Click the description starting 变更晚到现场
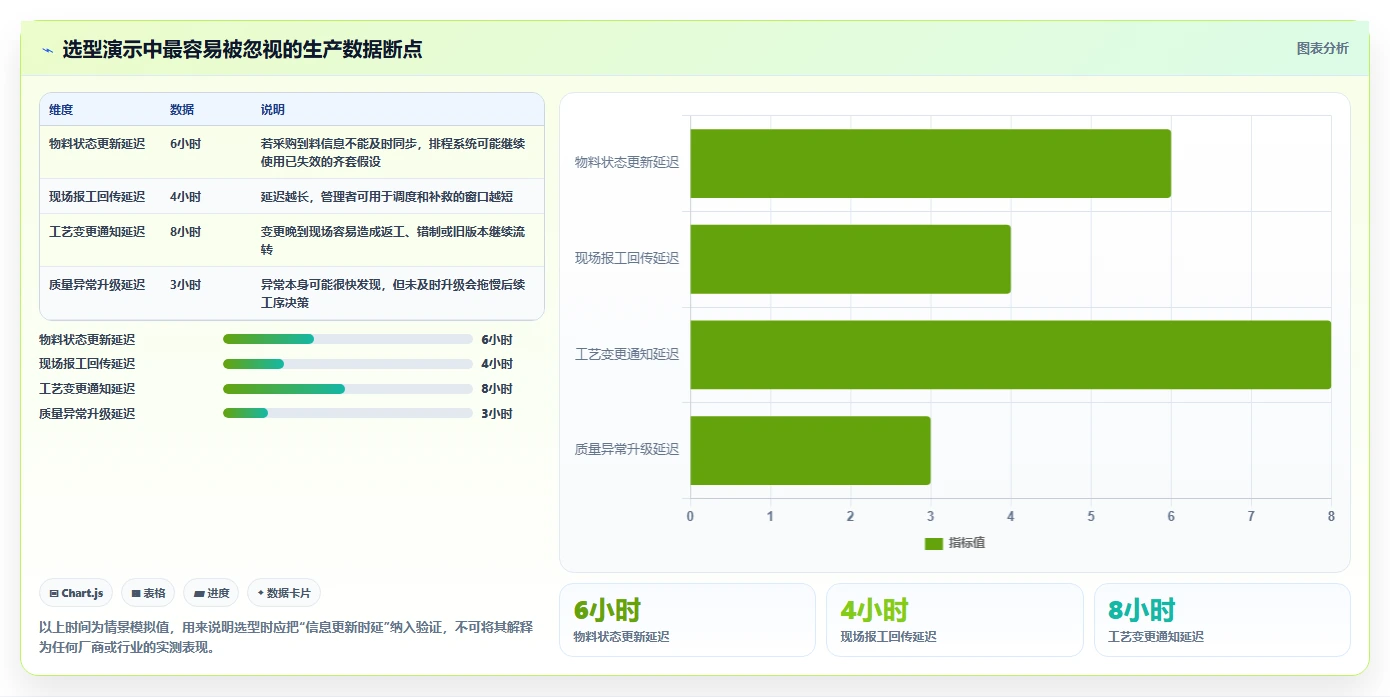Image resolution: width=1390 pixels, height=697 pixels. click(x=393, y=241)
